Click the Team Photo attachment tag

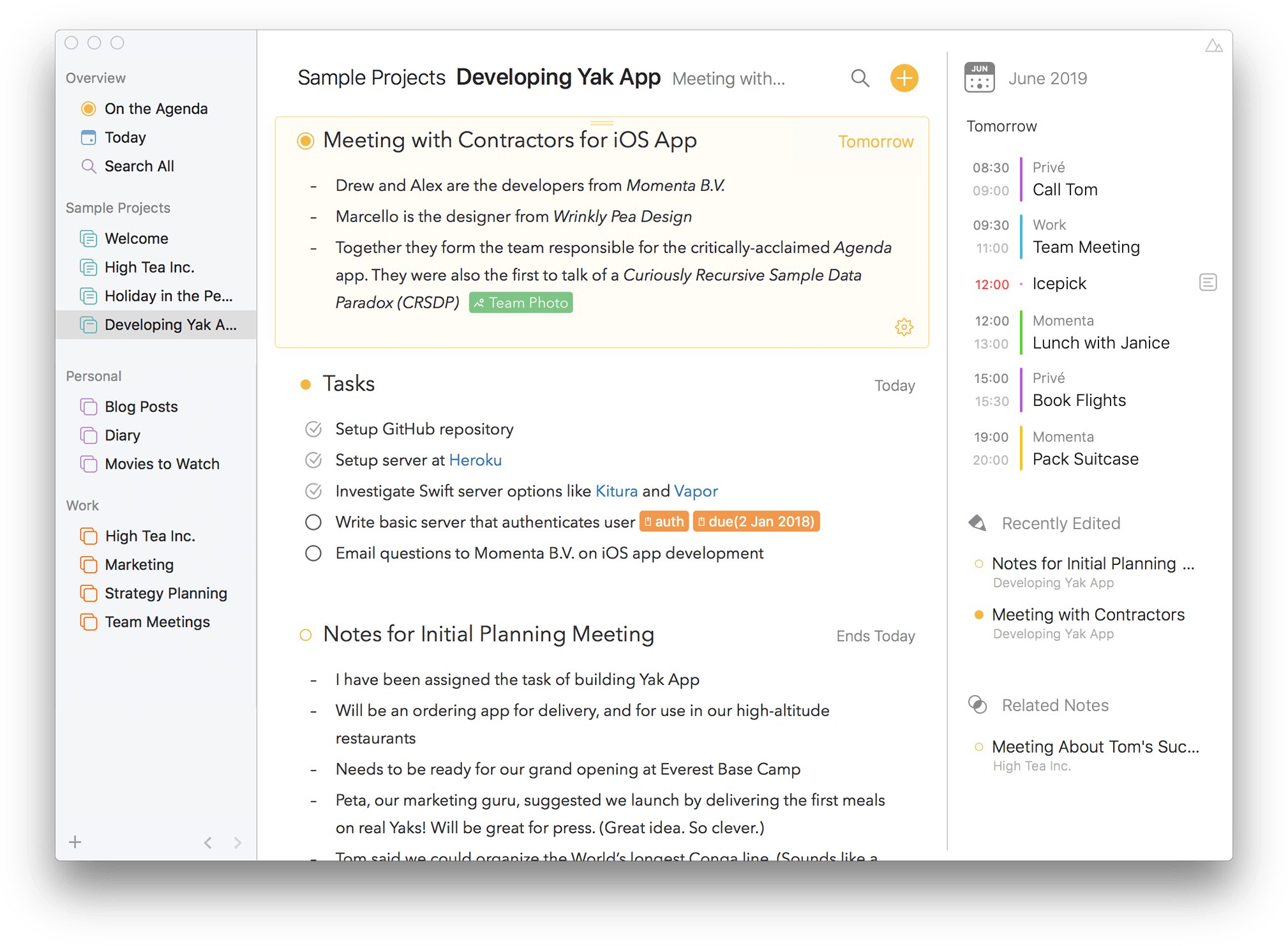pos(520,303)
